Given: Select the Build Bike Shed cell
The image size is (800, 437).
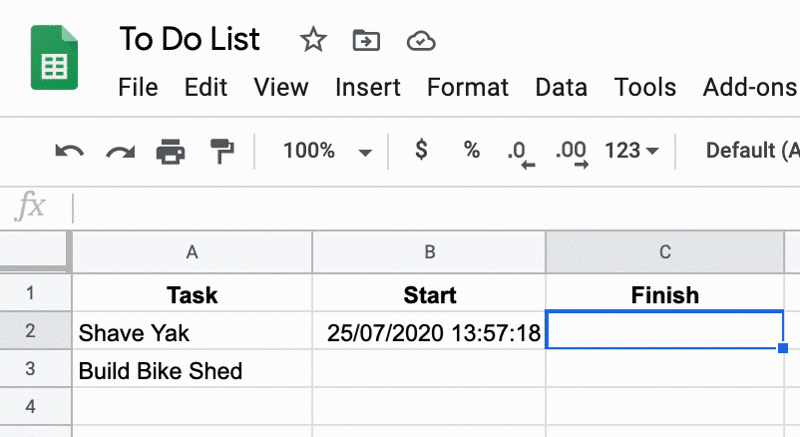Looking at the screenshot, I should click(x=192, y=369).
